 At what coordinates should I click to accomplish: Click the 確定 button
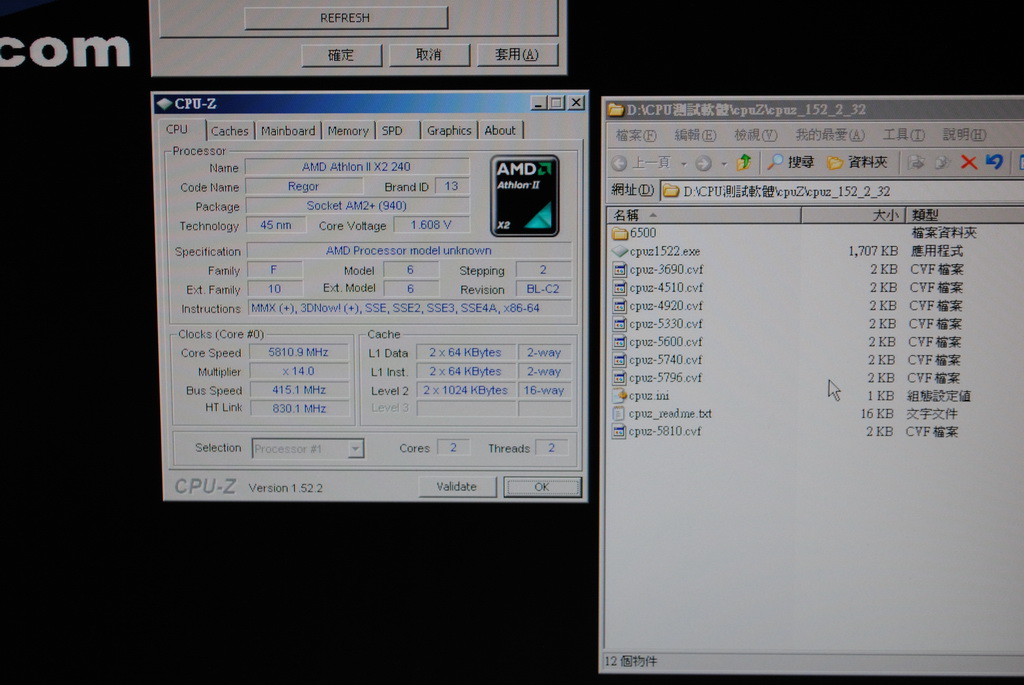click(x=341, y=55)
